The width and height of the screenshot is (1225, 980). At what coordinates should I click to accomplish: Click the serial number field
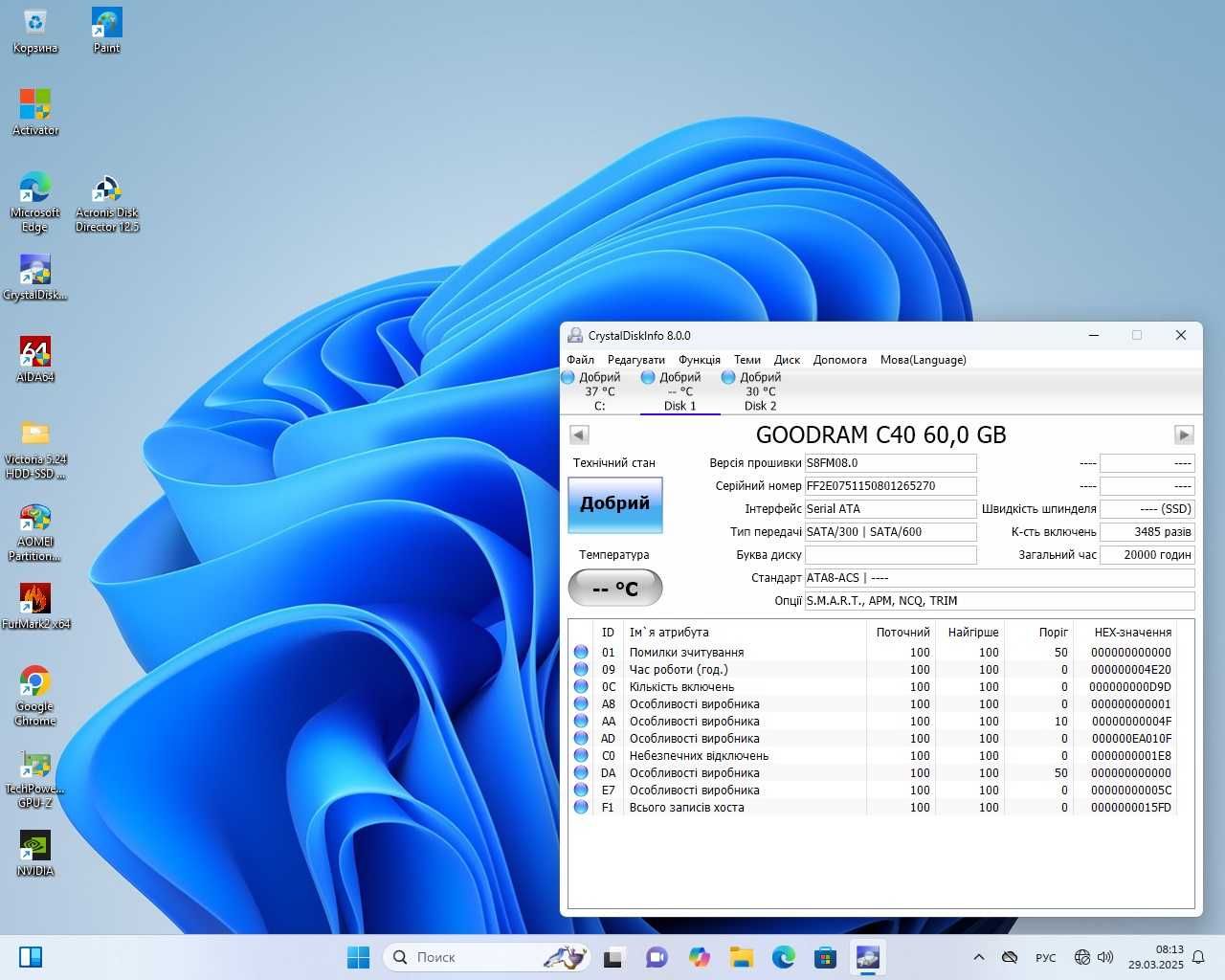pyautogui.click(x=890, y=486)
